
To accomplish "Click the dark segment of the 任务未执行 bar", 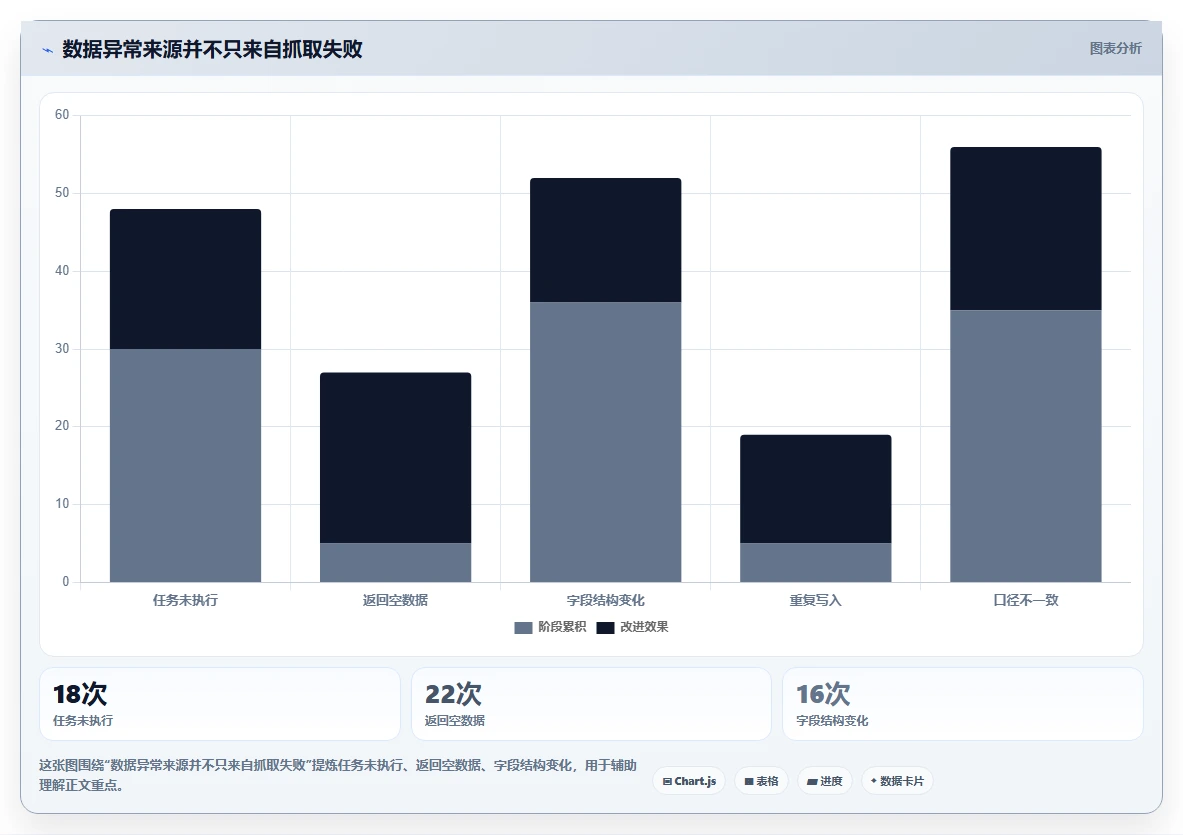I will 186,279.
